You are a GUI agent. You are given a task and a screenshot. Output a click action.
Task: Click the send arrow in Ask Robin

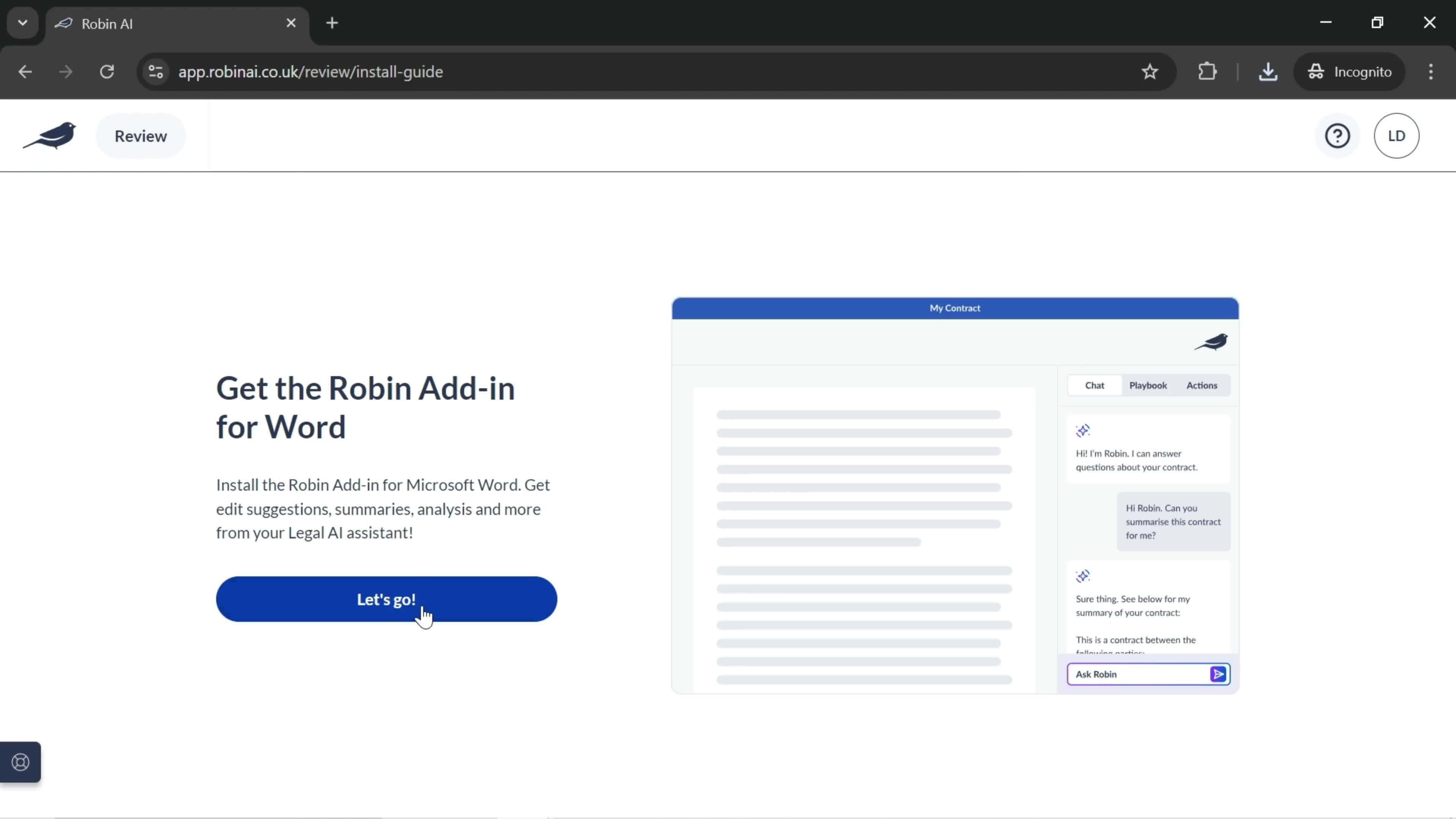point(1218,674)
